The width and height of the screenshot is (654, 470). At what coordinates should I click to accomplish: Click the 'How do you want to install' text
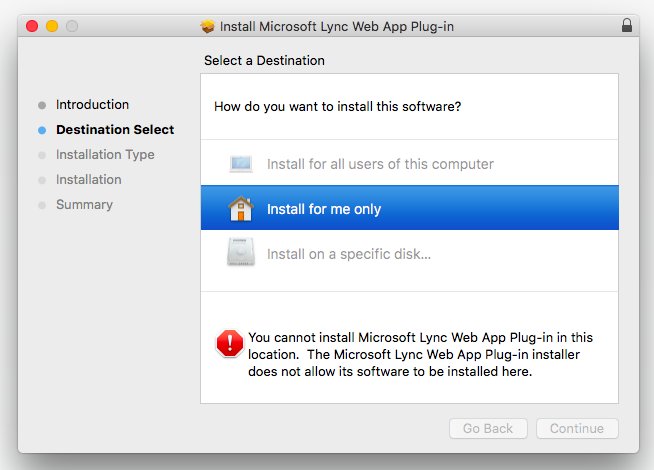(337, 106)
